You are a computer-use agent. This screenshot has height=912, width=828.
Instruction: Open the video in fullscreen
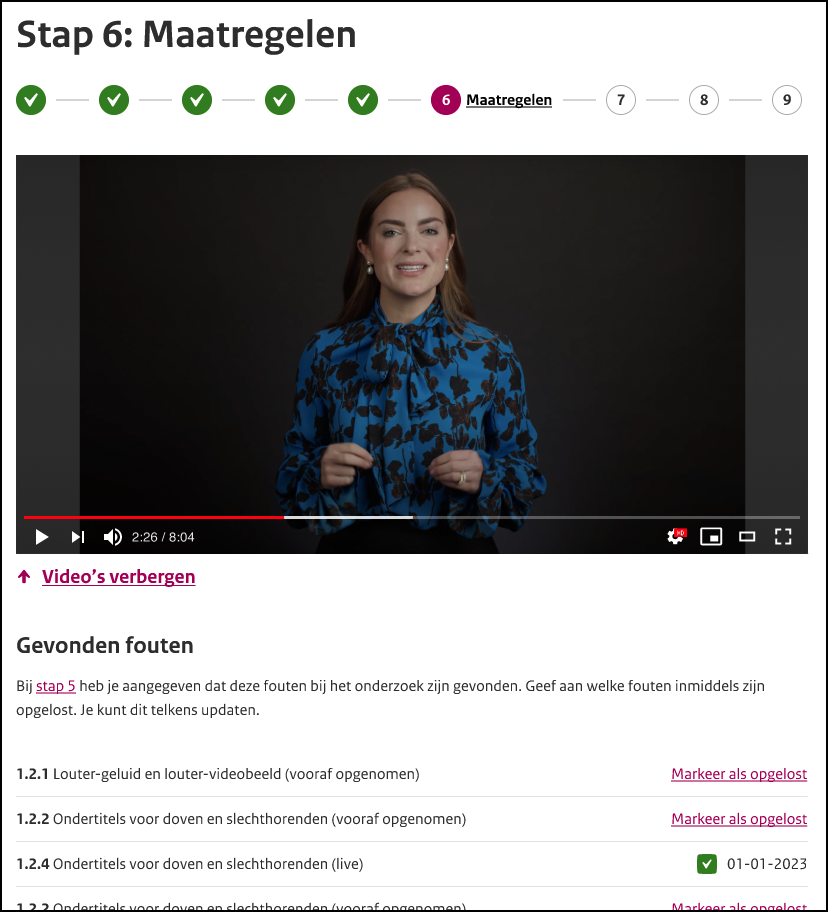coord(783,537)
